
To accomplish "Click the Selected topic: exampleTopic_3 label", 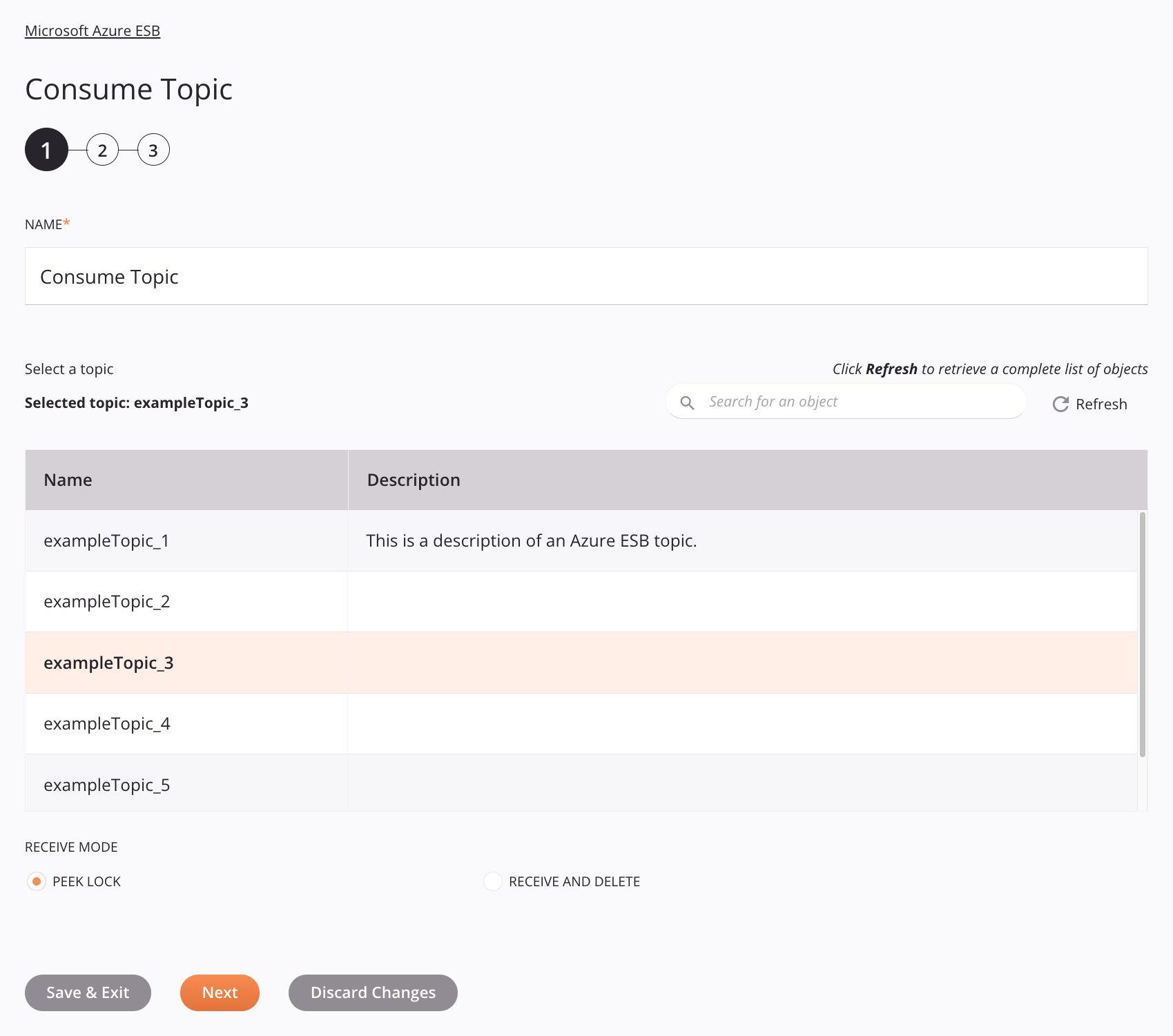I will [x=137, y=403].
